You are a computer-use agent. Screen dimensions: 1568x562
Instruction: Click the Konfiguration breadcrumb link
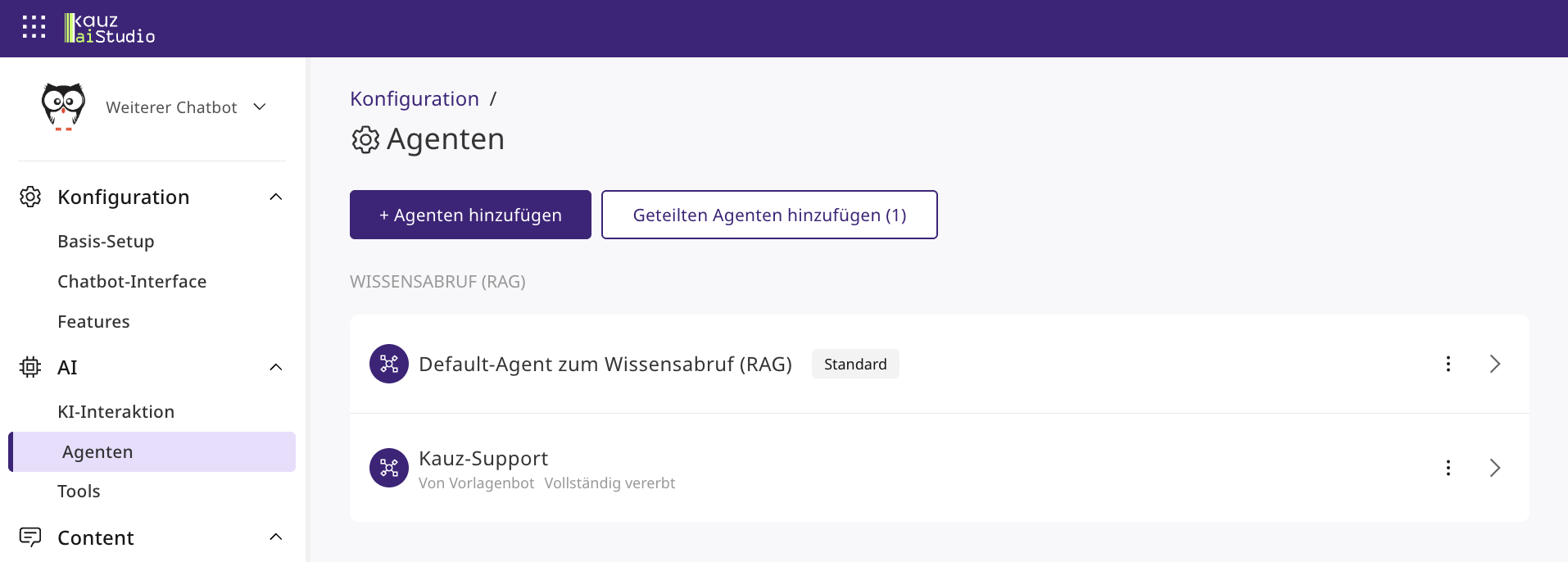coord(415,98)
